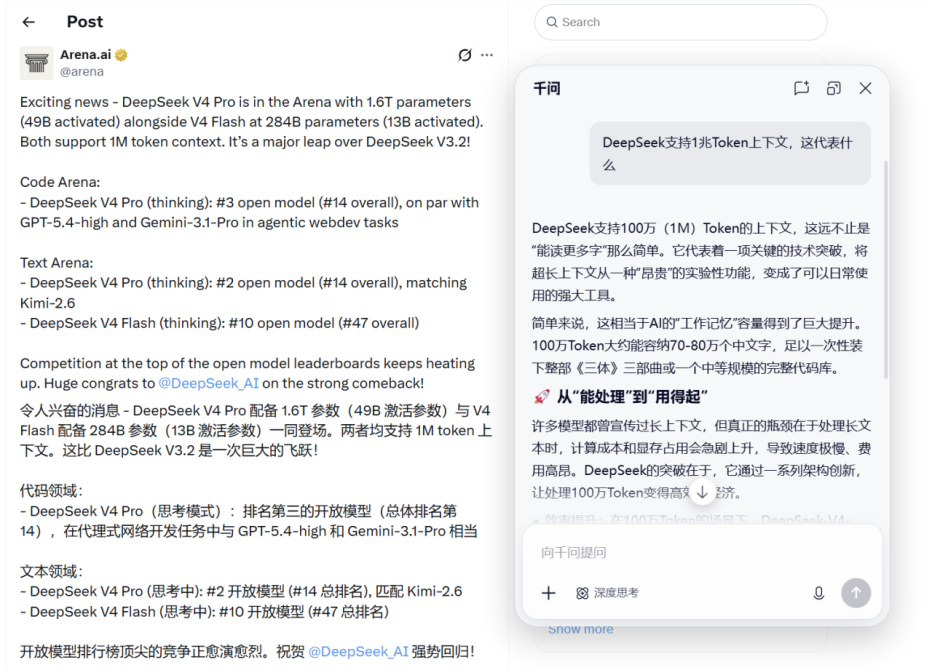Click the Grok icon on the post
932x670 pixels.
click(465, 55)
